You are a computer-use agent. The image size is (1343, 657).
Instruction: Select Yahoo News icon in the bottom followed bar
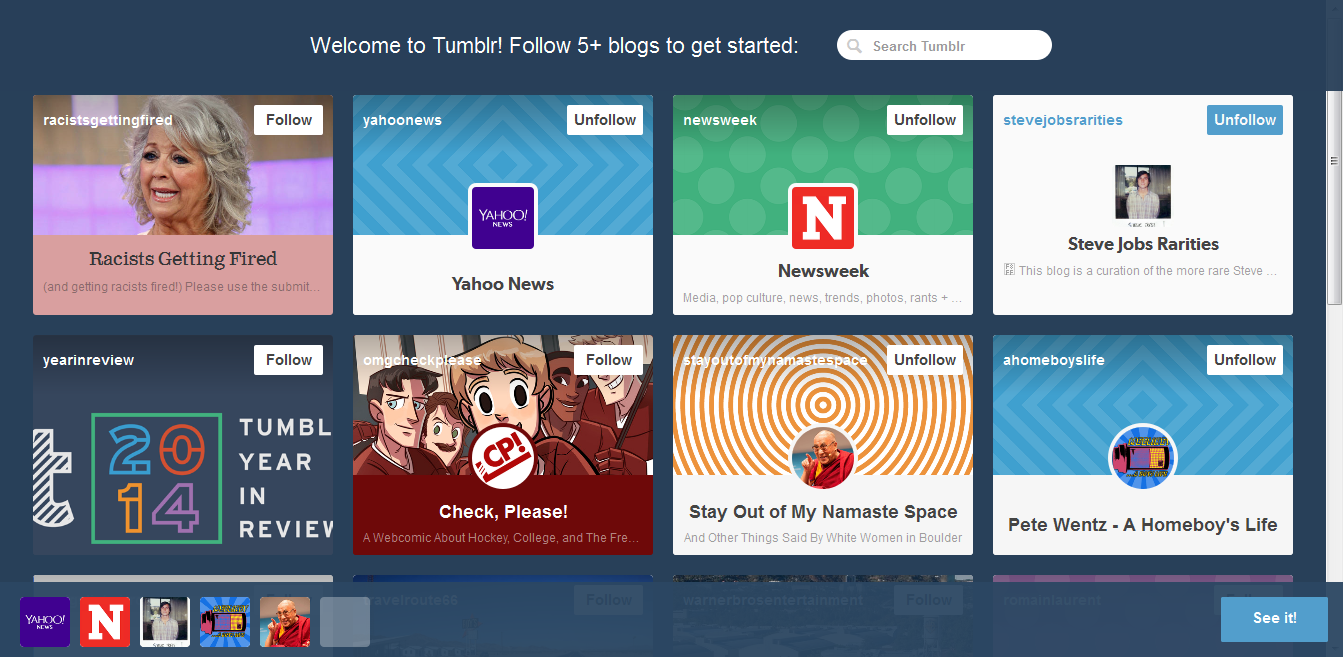coord(45,622)
